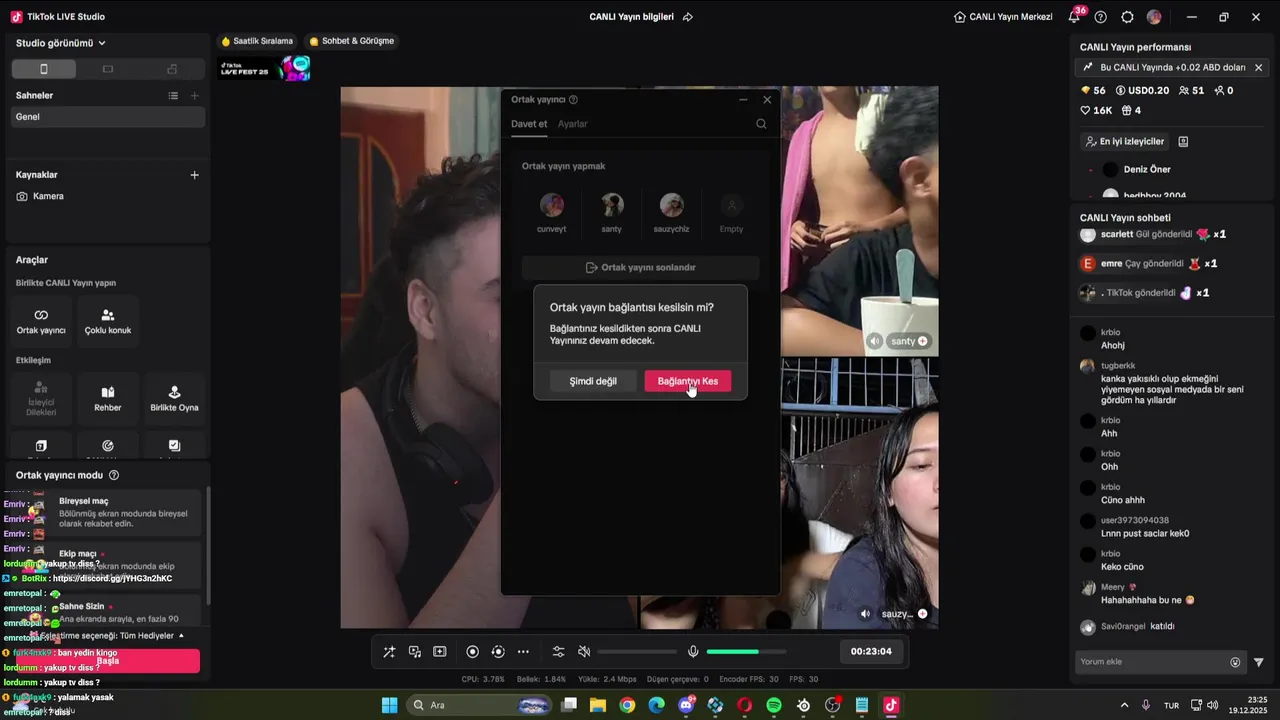Open the chat filter funnel icon

point(1259,662)
